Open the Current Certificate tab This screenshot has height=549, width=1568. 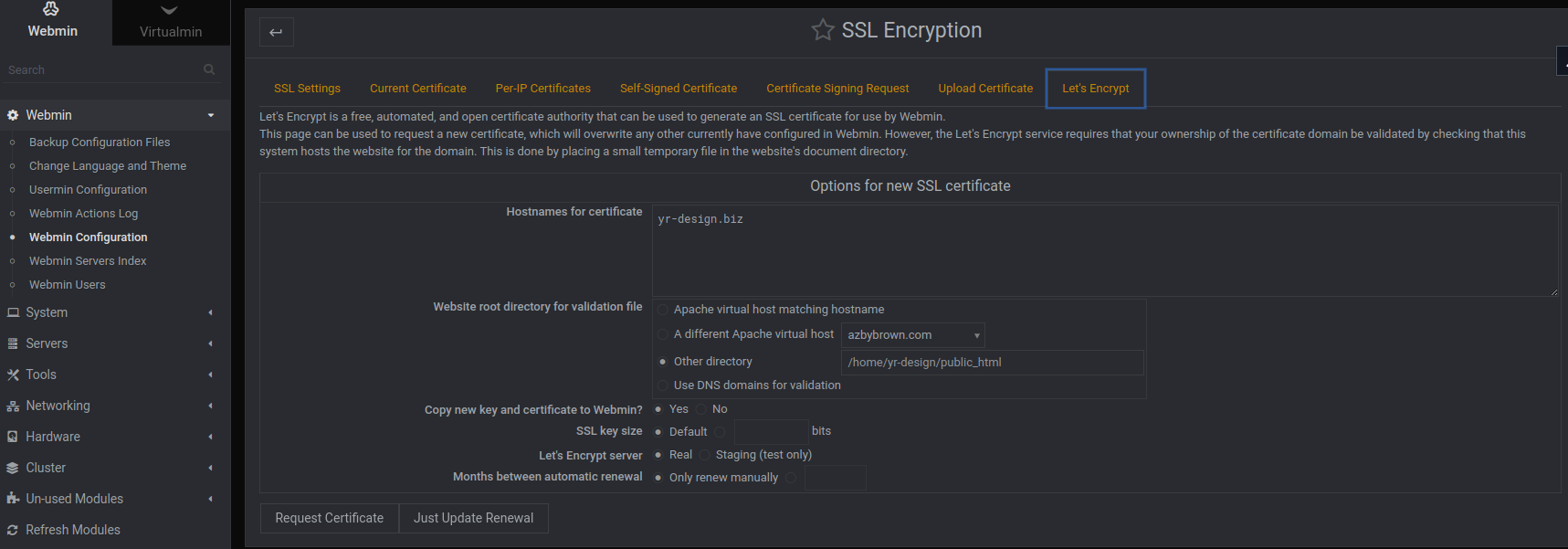[x=418, y=89]
